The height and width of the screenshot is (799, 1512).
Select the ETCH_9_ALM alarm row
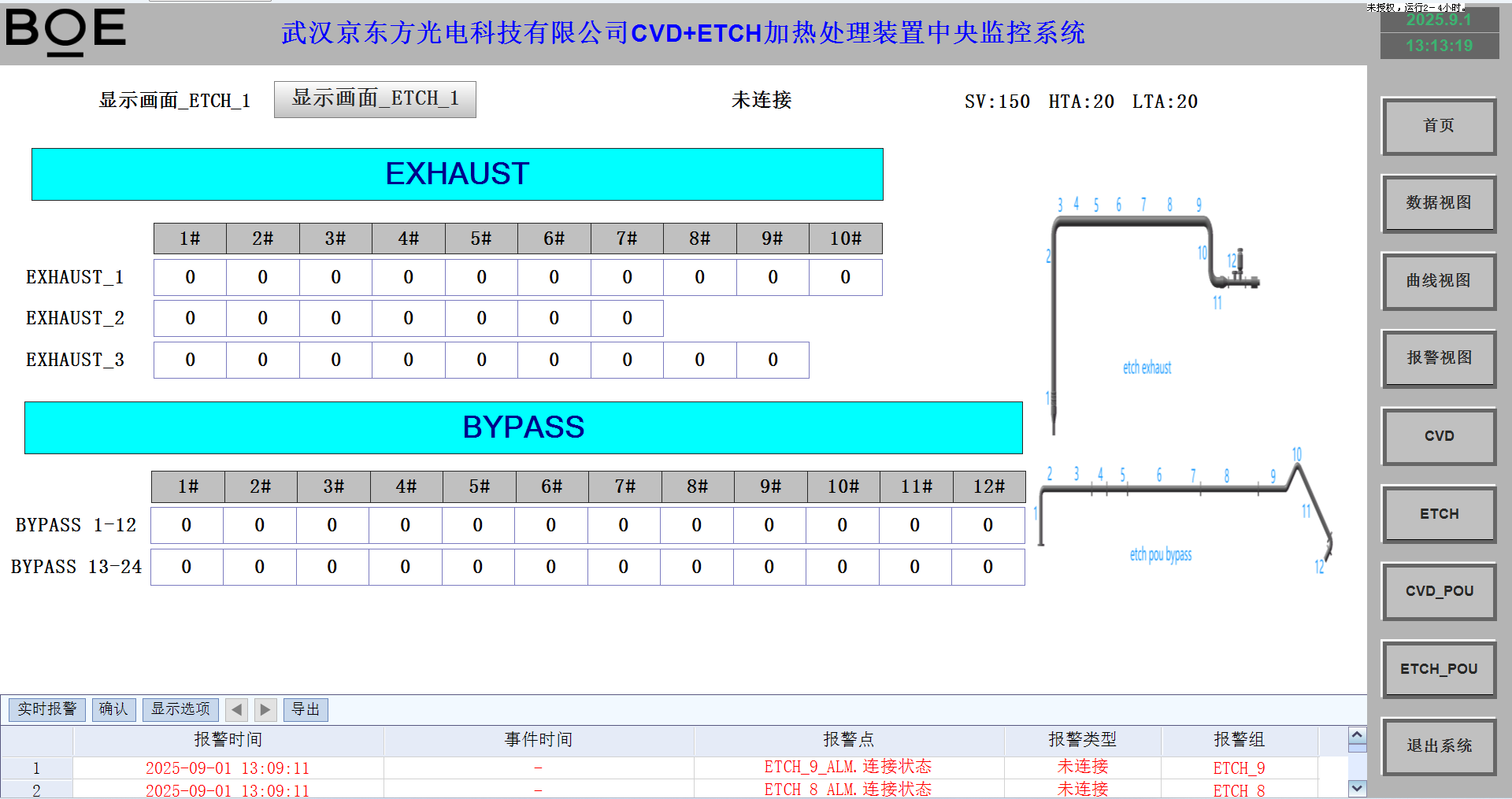click(847, 768)
